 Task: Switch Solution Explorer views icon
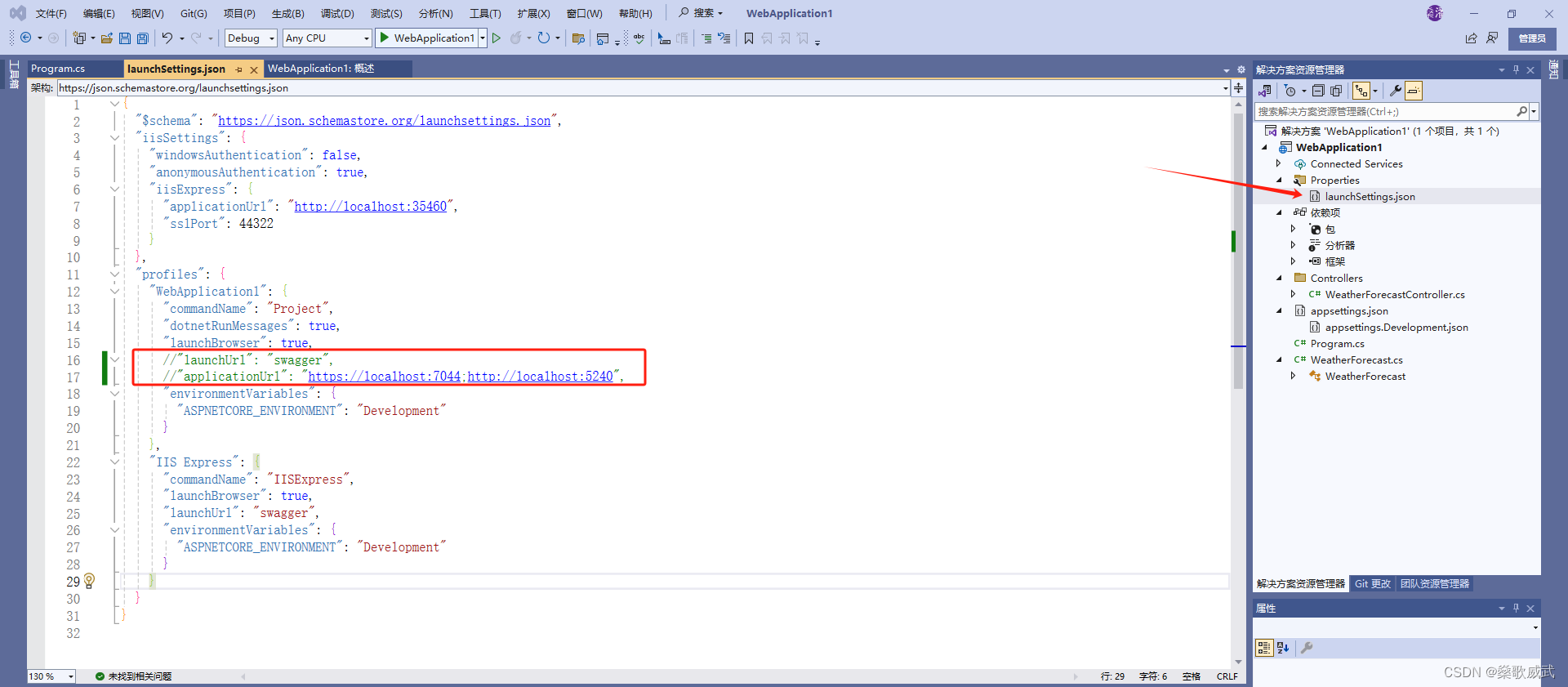point(1265,91)
